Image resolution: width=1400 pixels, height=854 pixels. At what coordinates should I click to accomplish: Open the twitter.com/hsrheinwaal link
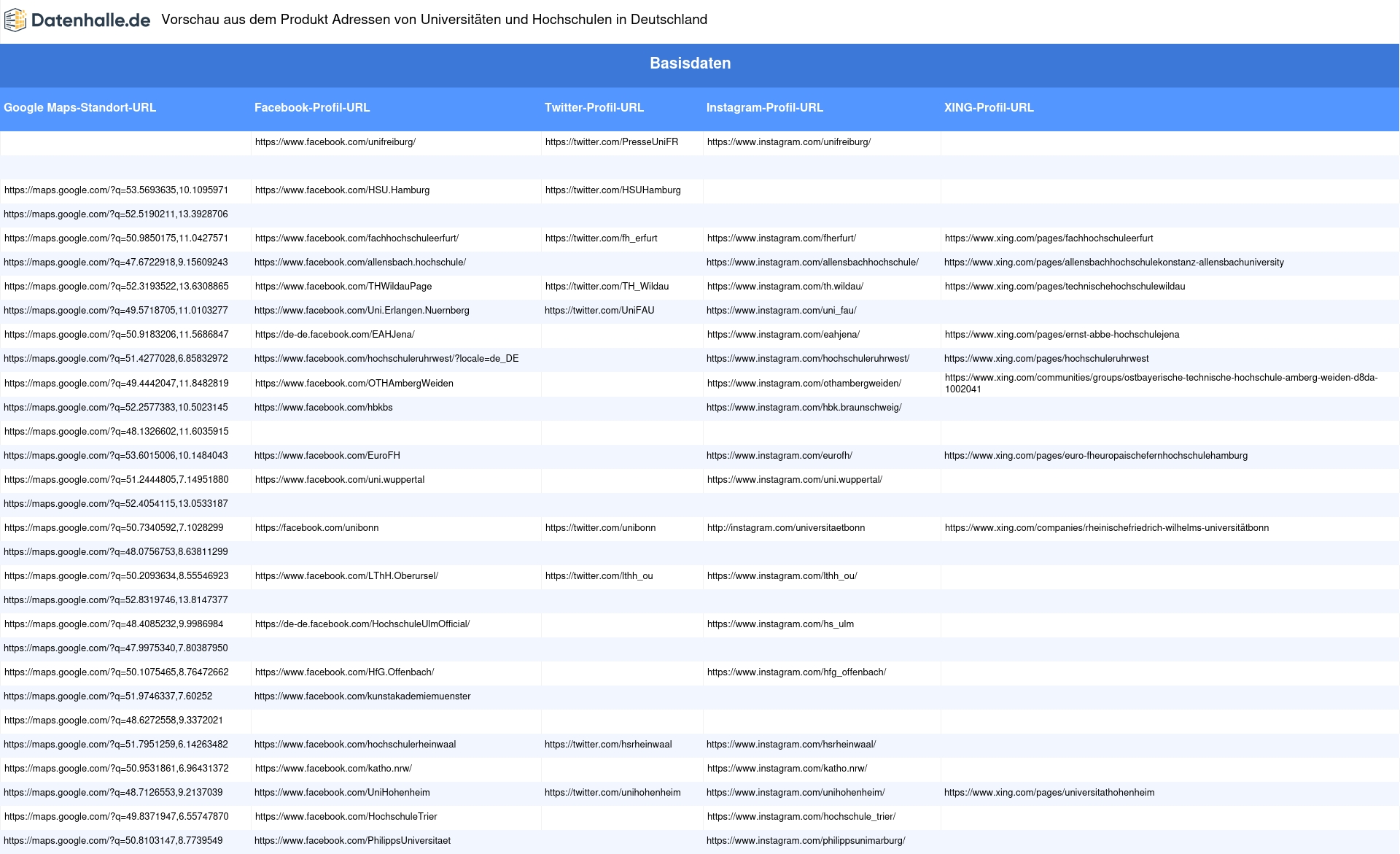tap(608, 745)
